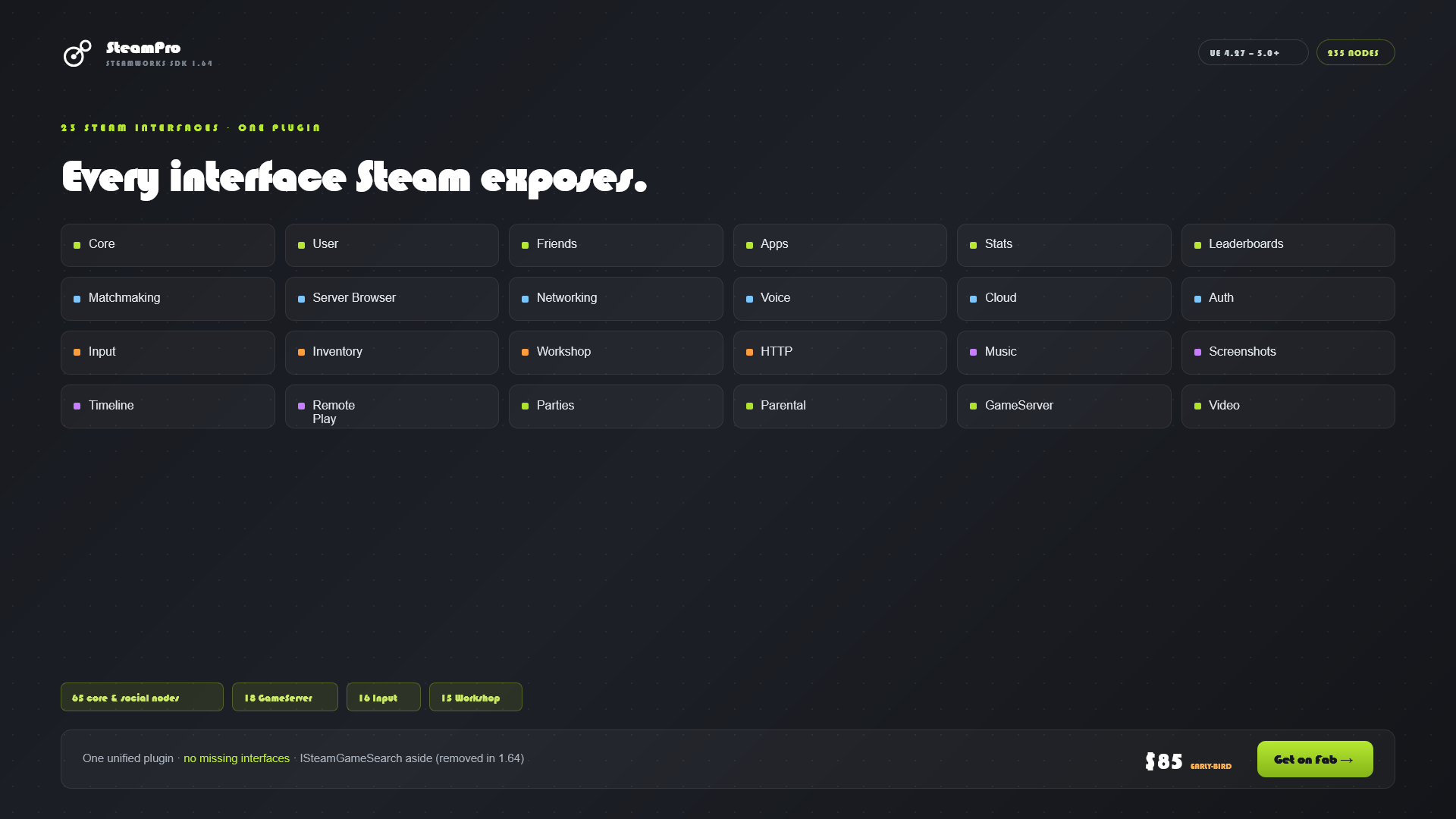Click the 'Every interface Steam exposes.' heading
This screenshot has height=819, width=1456.
click(354, 178)
